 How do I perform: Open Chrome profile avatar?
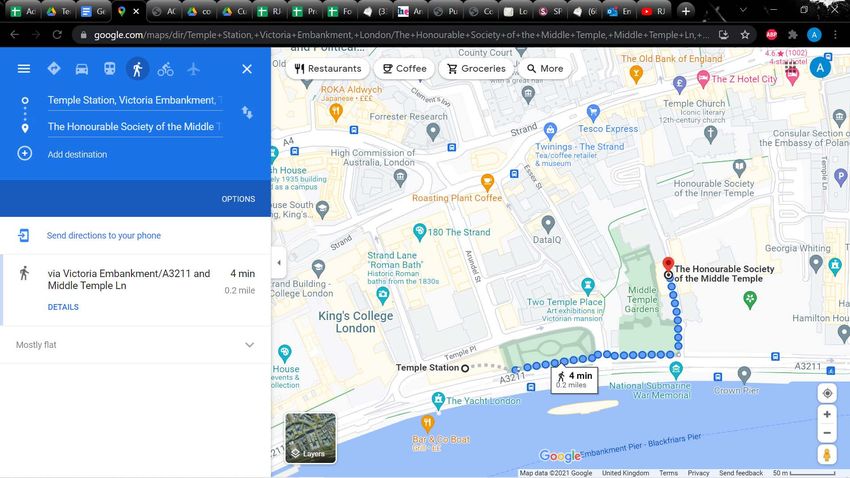(x=814, y=35)
